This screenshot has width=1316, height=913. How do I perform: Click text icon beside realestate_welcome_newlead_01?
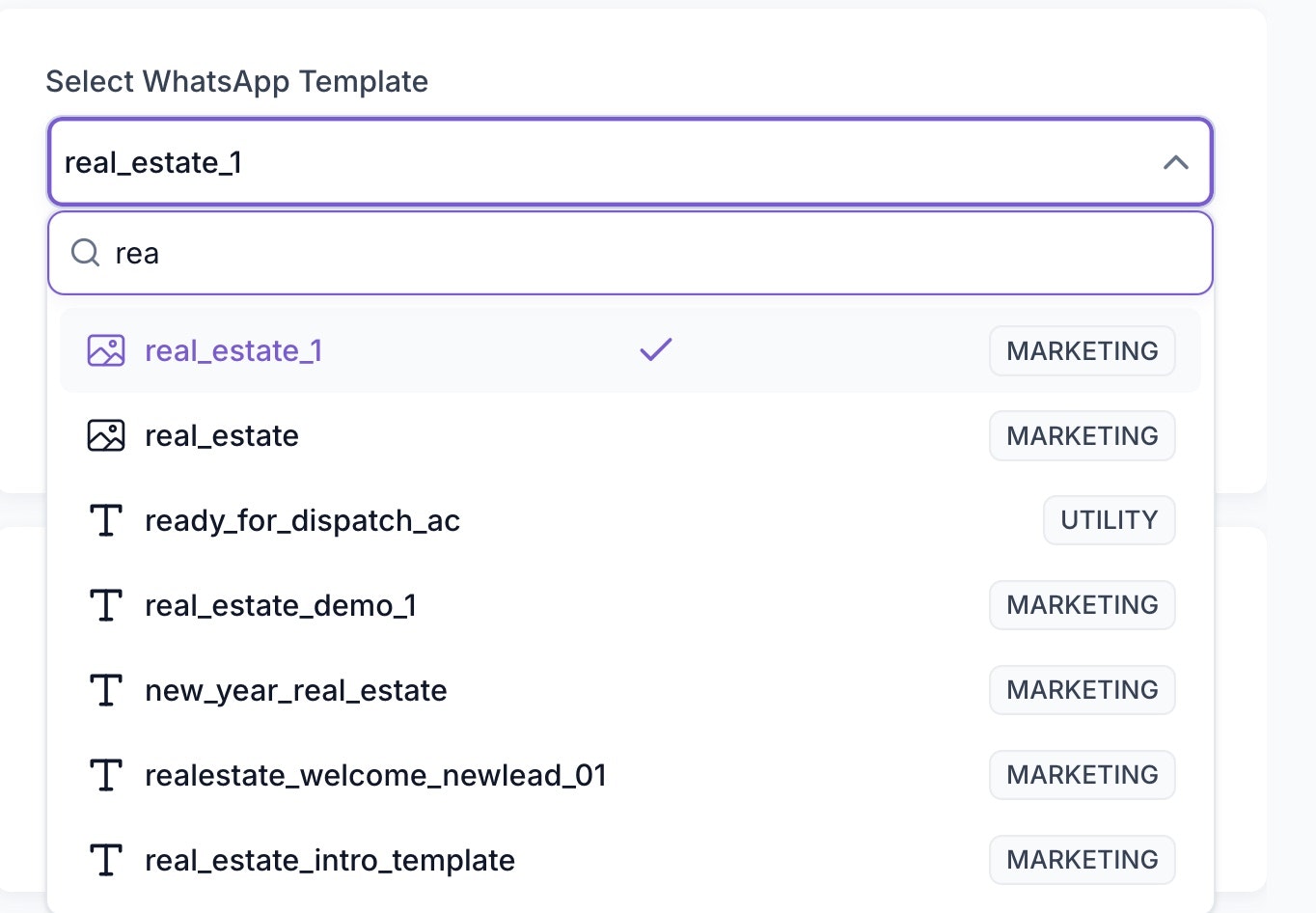pyautogui.click(x=106, y=775)
